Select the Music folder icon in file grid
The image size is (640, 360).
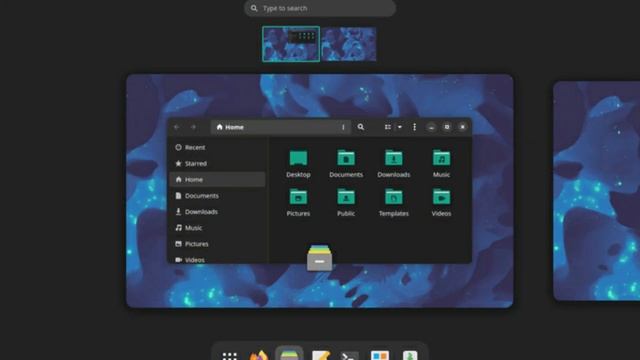(x=441, y=158)
